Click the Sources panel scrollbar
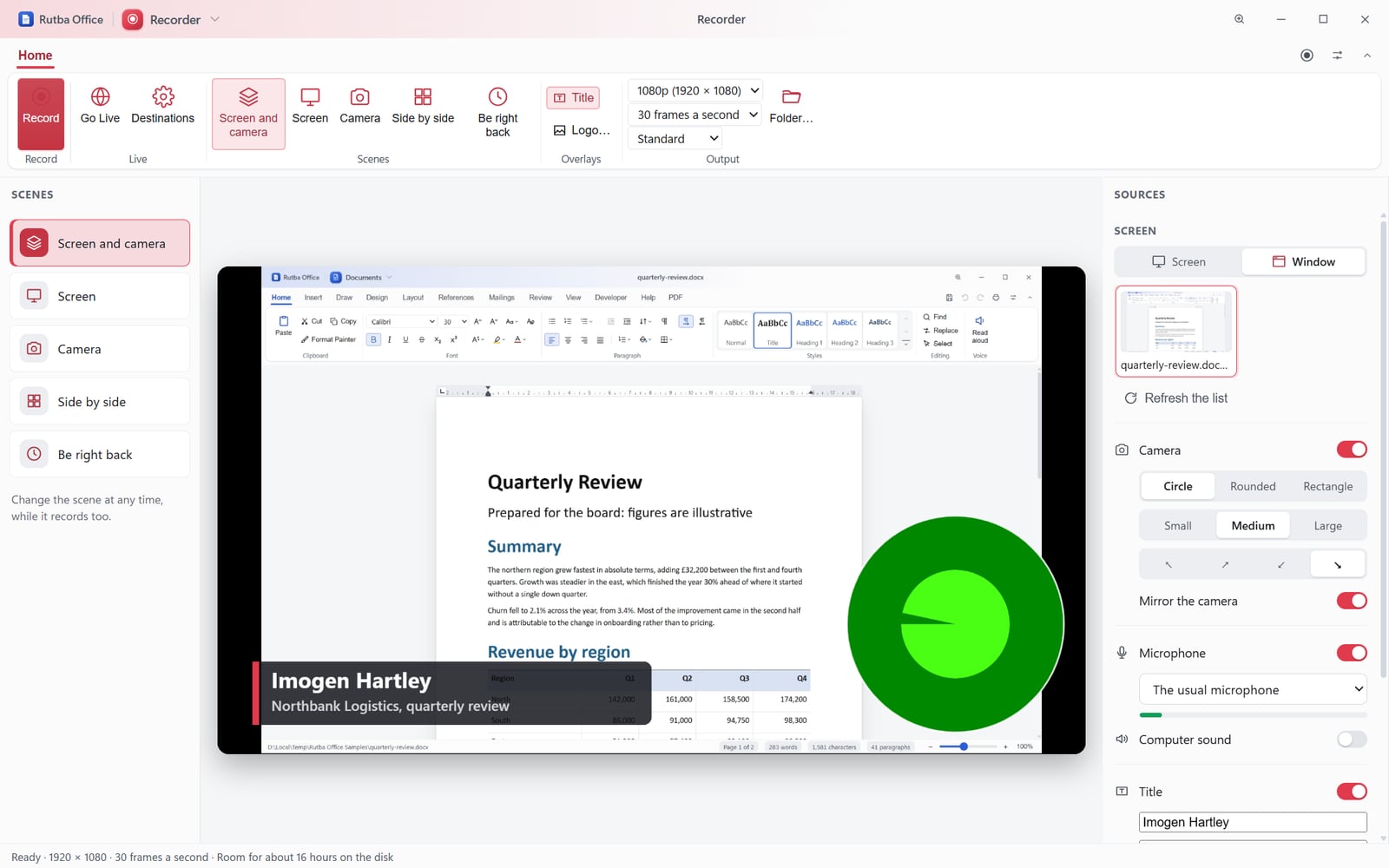Viewport: 1389px width, 868px height. (1383, 450)
